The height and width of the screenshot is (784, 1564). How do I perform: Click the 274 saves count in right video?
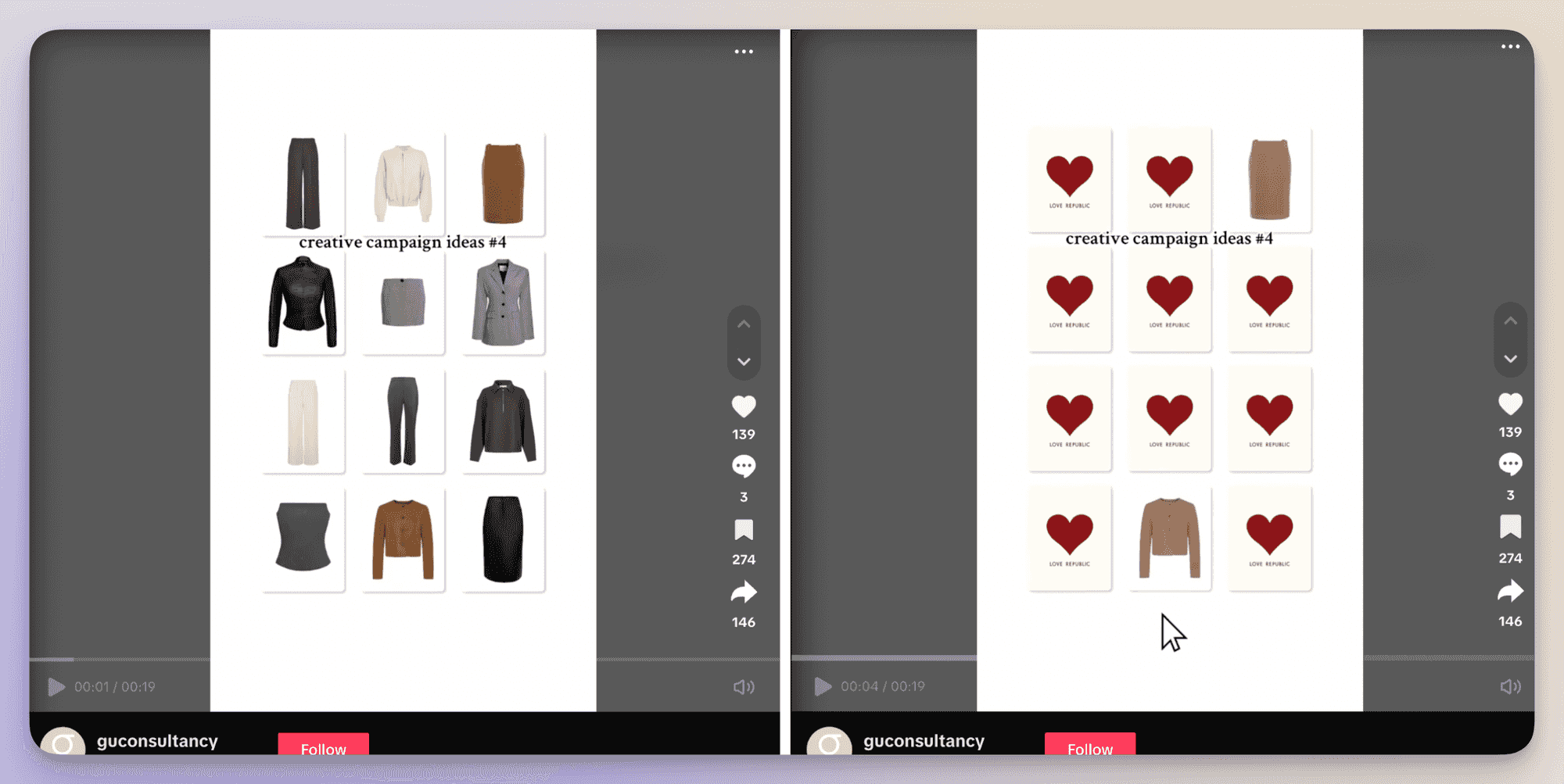1510,558
